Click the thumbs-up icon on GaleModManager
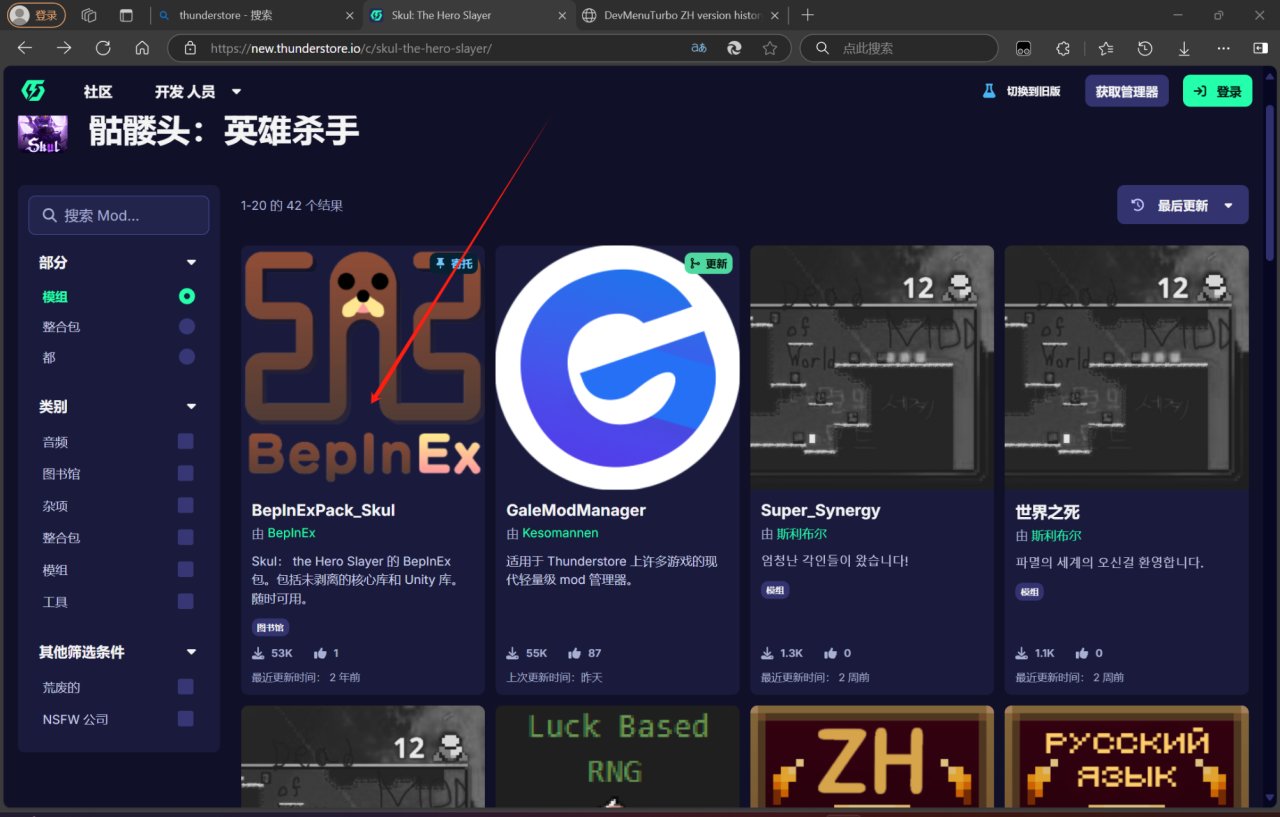The width and height of the screenshot is (1280, 817). 575,653
